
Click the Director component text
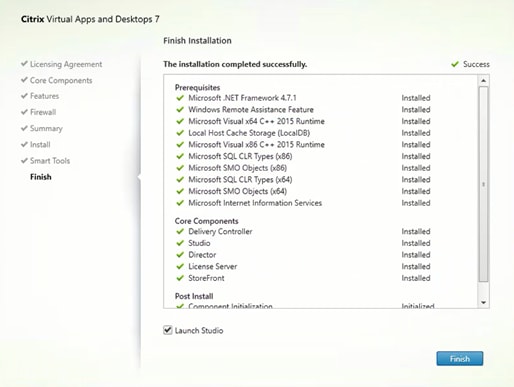[x=202, y=255]
